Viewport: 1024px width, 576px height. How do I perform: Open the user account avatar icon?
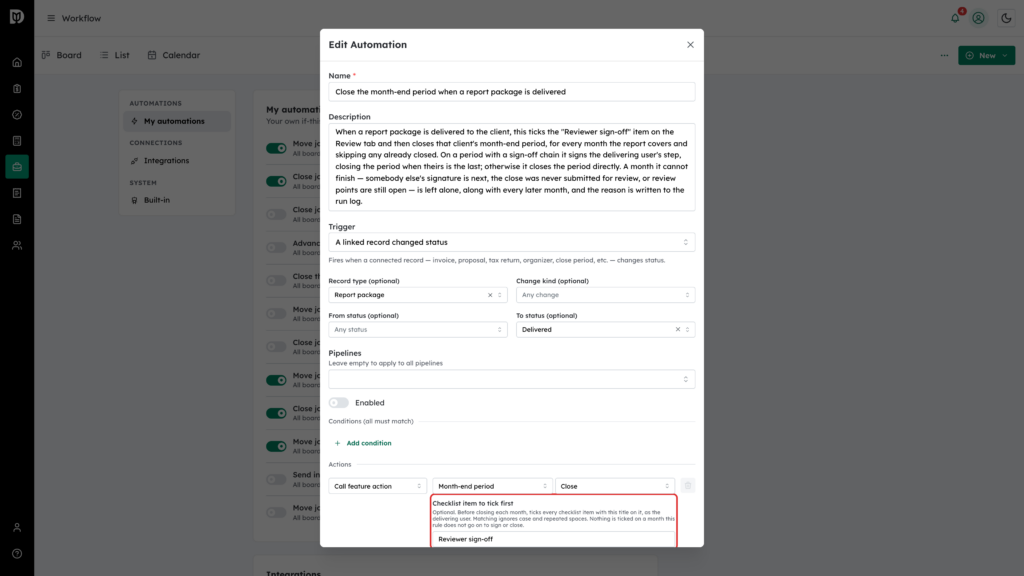tap(978, 18)
